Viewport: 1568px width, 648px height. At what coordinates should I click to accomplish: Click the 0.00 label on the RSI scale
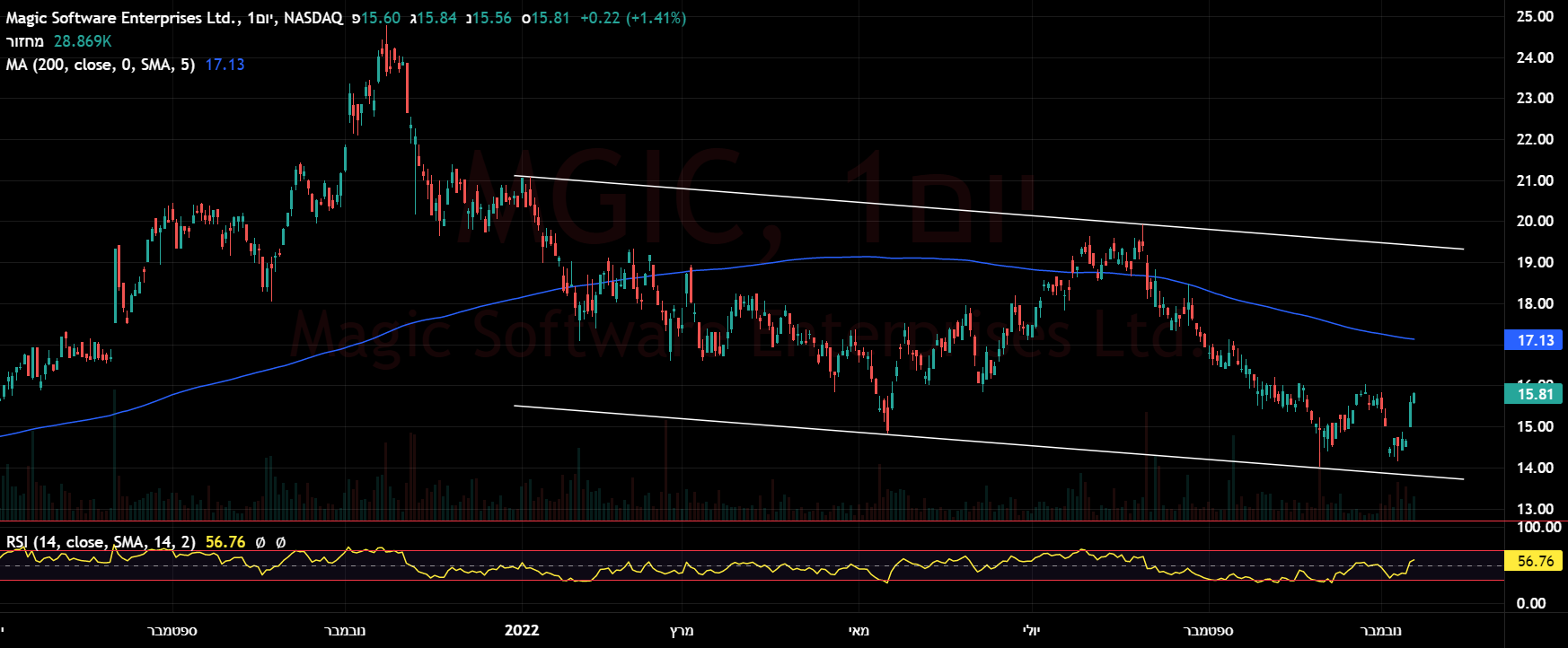(1531, 603)
